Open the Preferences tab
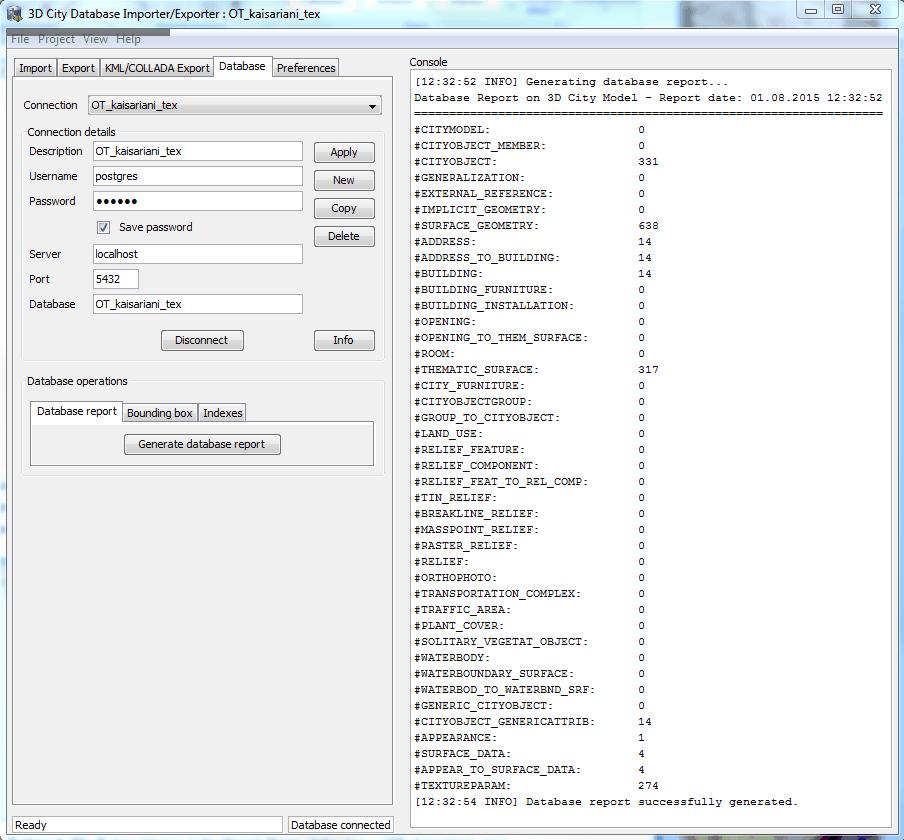The width and height of the screenshot is (904, 840). tap(306, 68)
